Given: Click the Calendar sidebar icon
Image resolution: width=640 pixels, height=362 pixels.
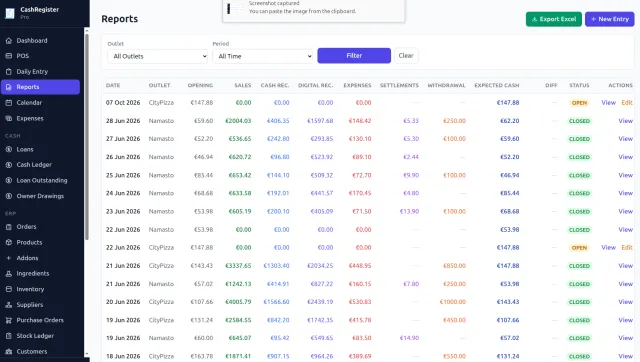Looking at the screenshot, I should click(9, 102).
